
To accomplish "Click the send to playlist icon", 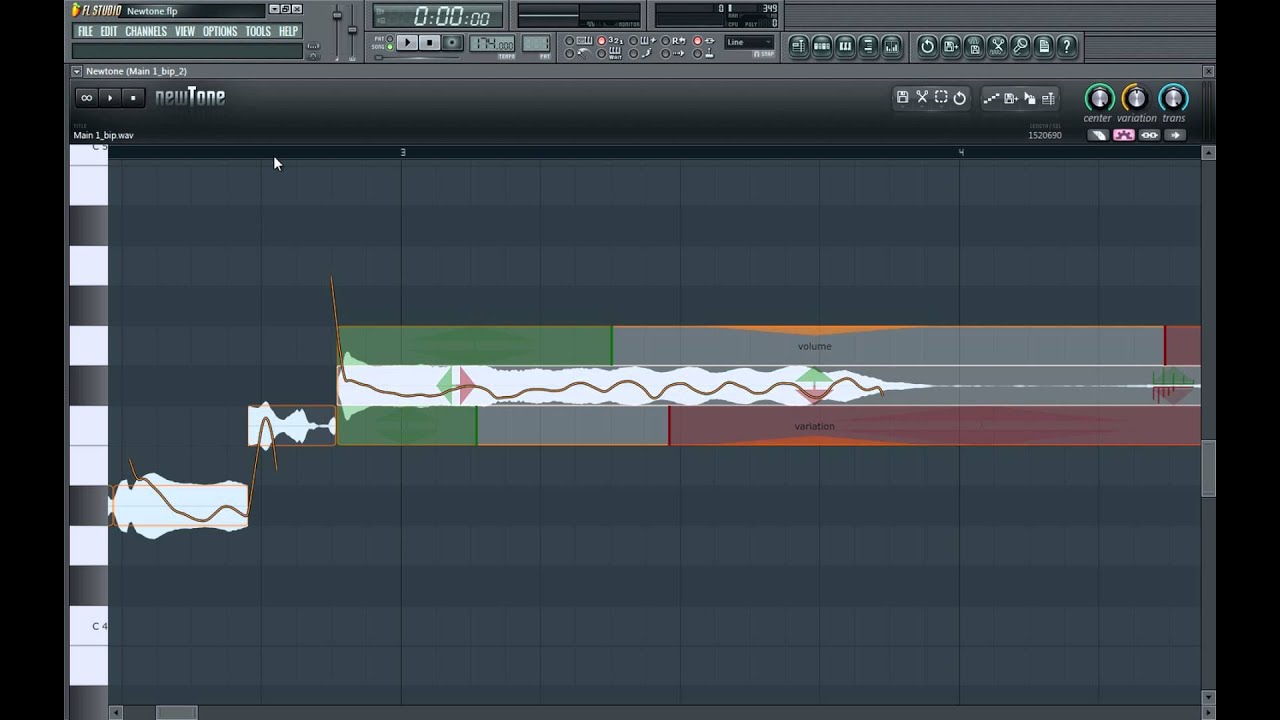I will 1048,98.
